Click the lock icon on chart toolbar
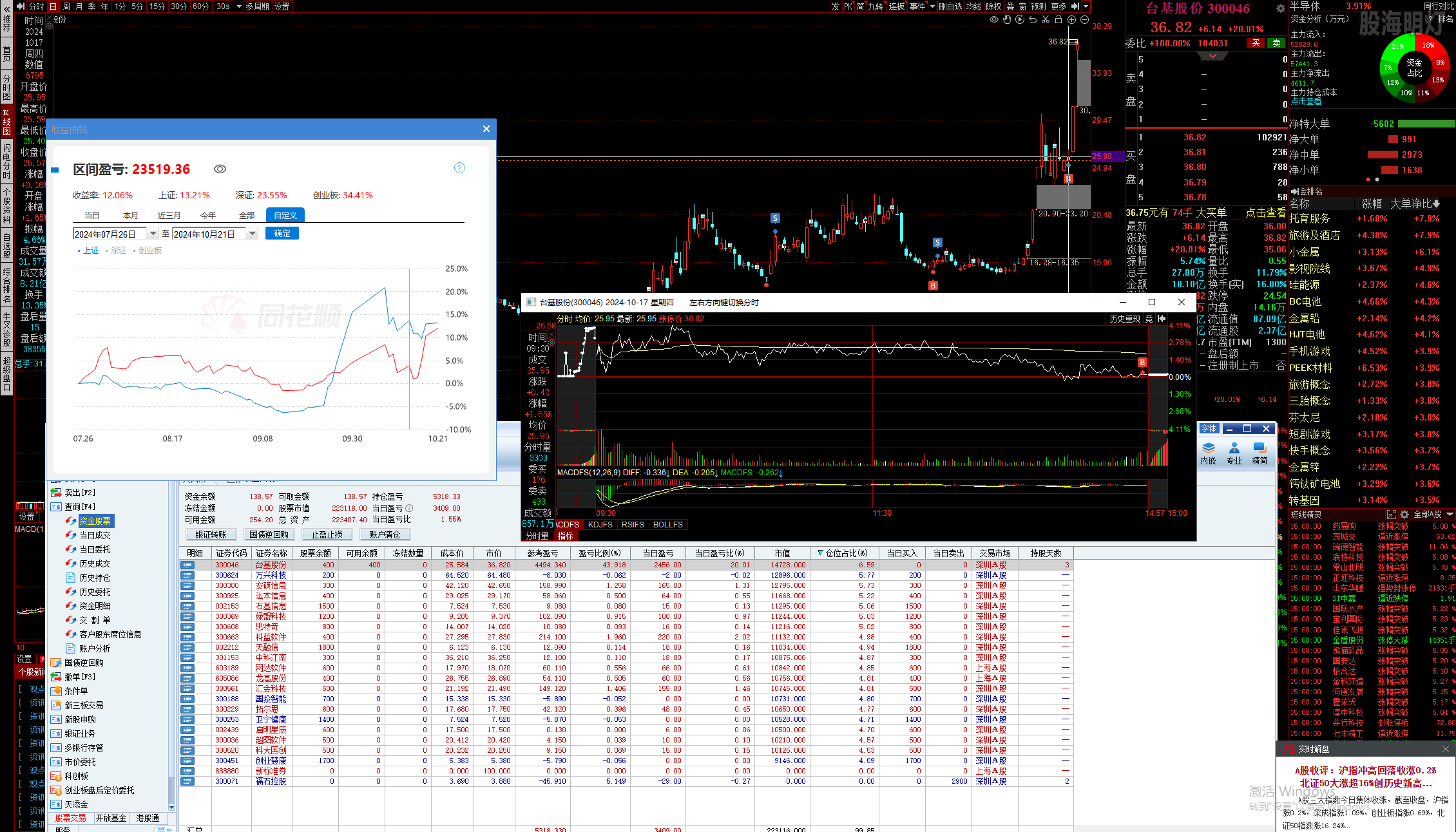The image size is (1456, 832). point(1058,20)
